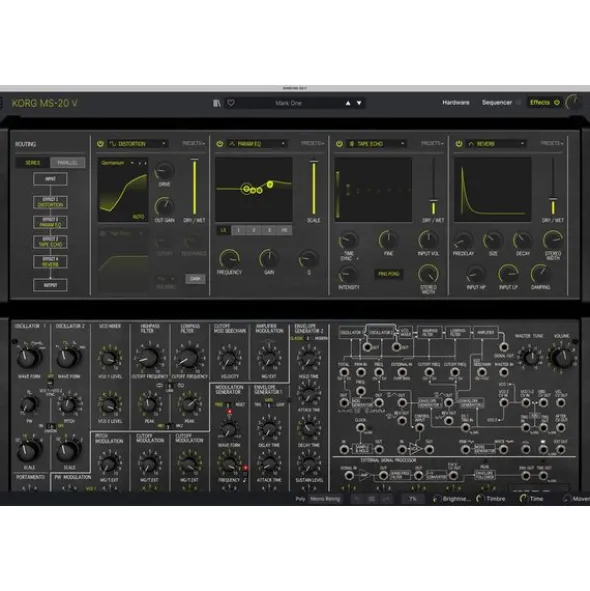The height and width of the screenshot is (591, 590).
Task: Click the Tape Echo Fine knob
Action: pyautogui.click(x=388, y=240)
